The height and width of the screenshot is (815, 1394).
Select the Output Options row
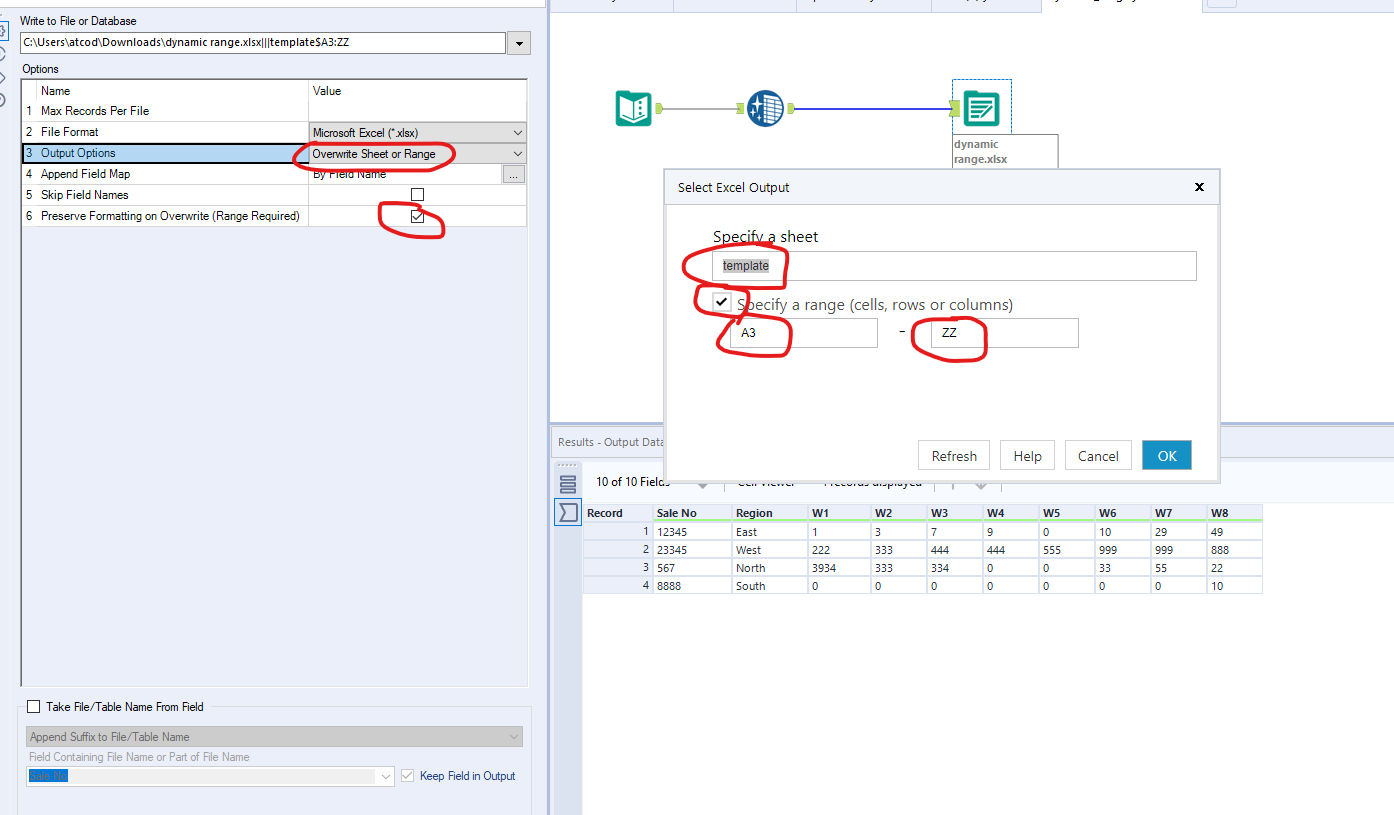tap(274, 153)
